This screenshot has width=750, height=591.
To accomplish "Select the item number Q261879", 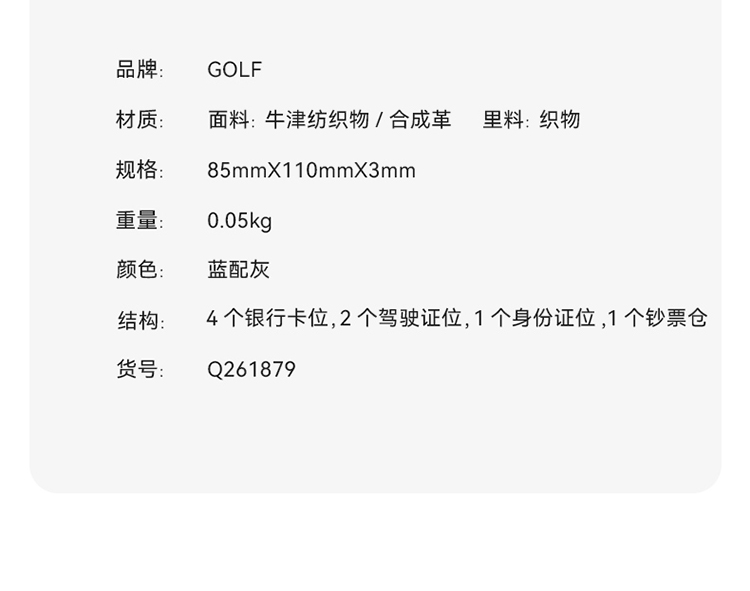I will pos(251,370).
